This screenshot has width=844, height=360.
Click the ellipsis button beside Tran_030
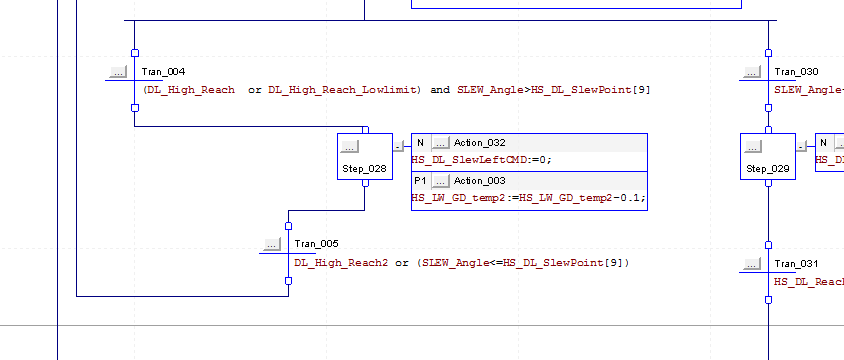click(x=751, y=72)
